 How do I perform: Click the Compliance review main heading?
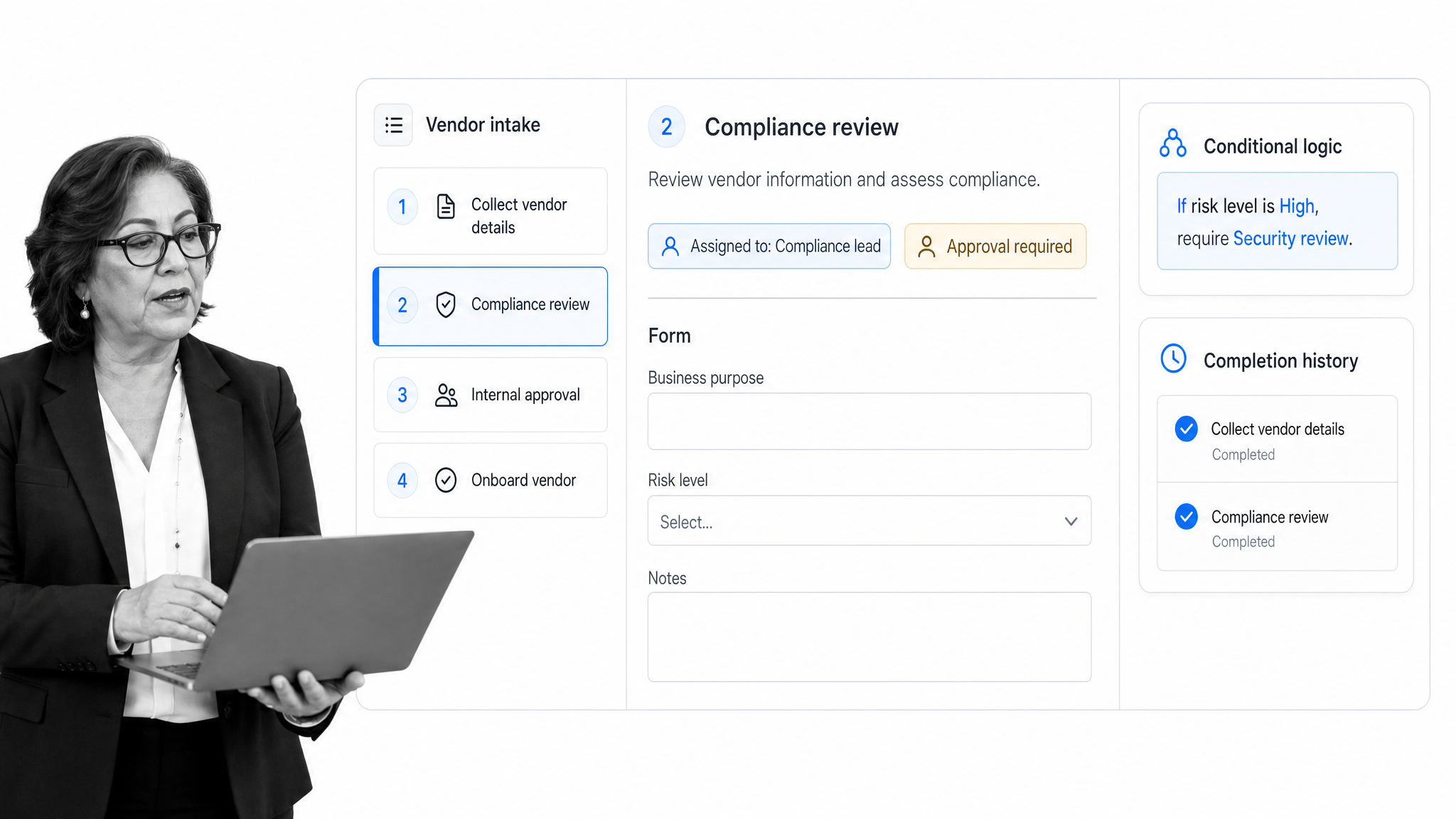(x=801, y=127)
